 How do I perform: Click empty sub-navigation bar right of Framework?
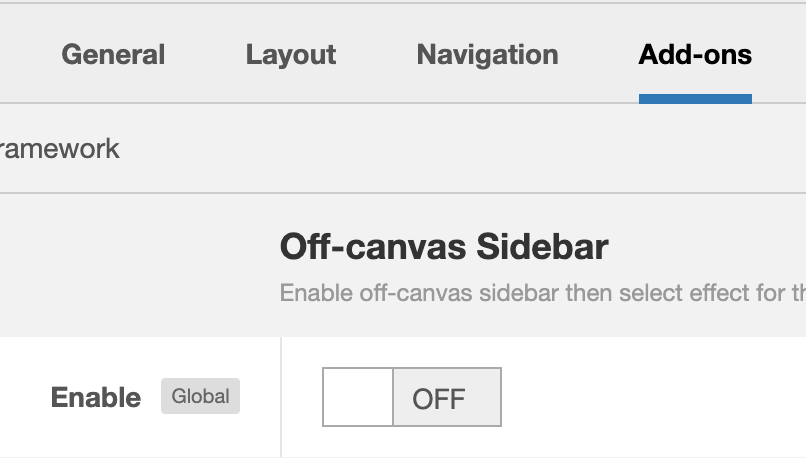450,149
